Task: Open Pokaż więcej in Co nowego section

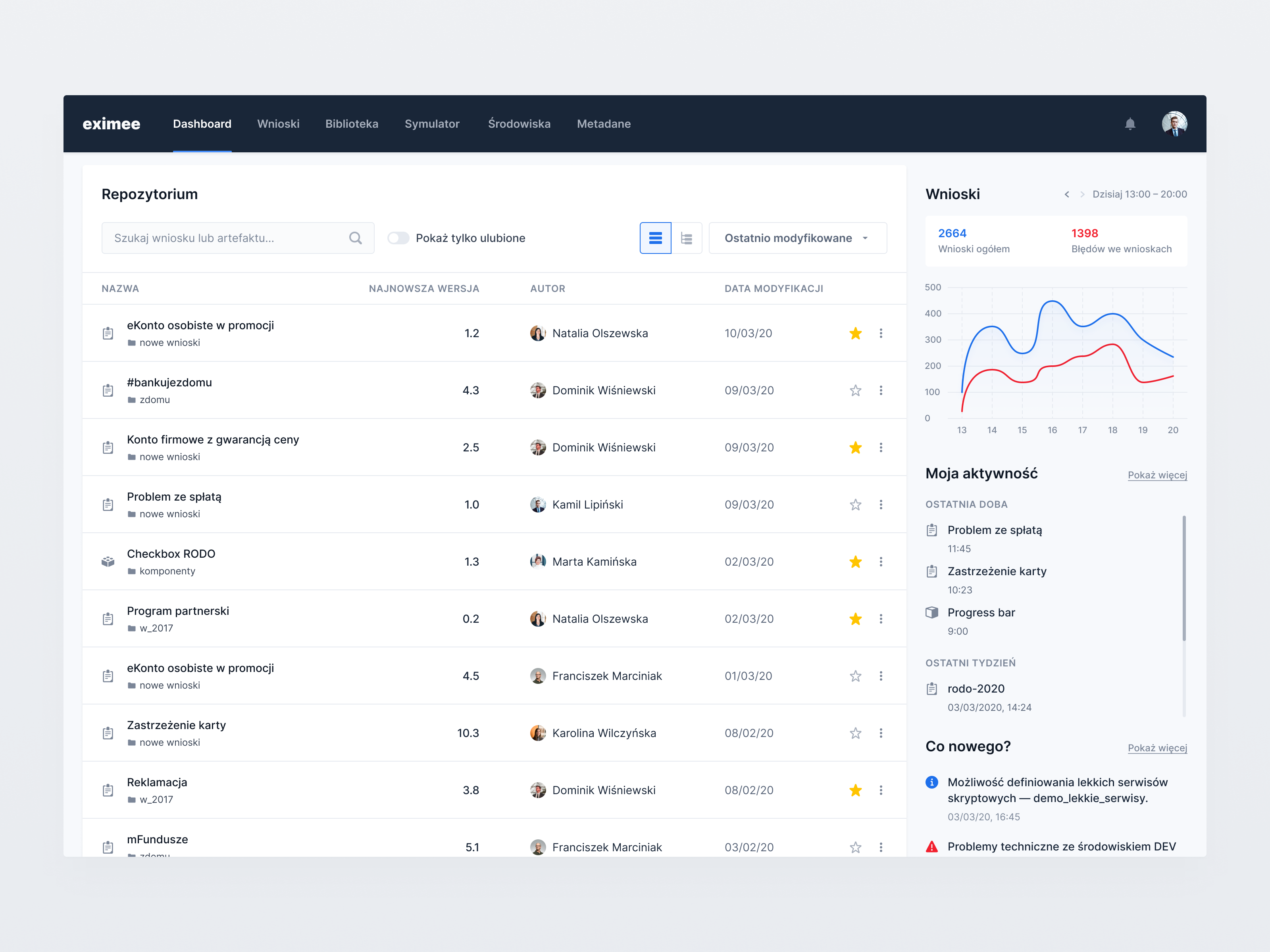Action: [1157, 748]
